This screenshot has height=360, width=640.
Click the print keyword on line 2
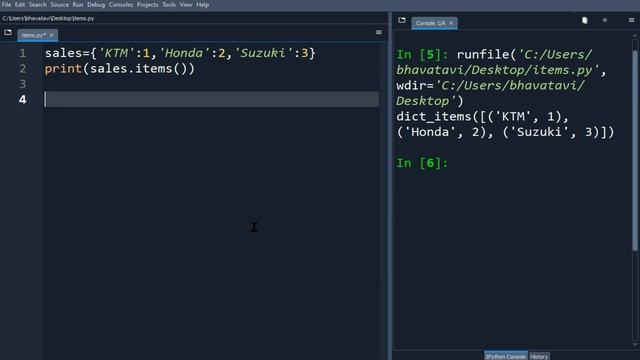63,69
